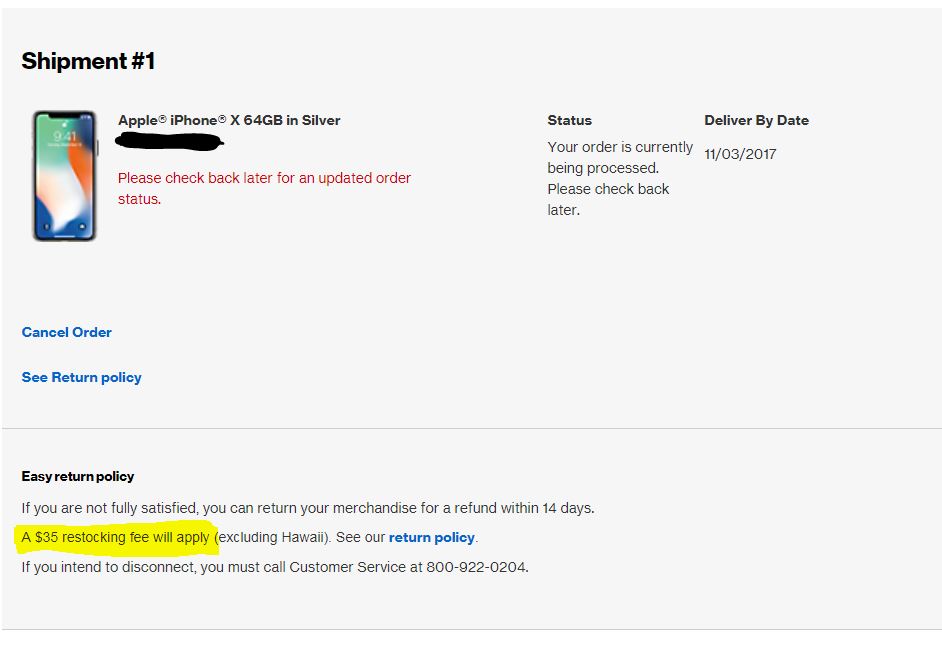Image resolution: width=942 pixels, height=670 pixels.
Task: Click the Please check back later status line
Action: pos(608,199)
